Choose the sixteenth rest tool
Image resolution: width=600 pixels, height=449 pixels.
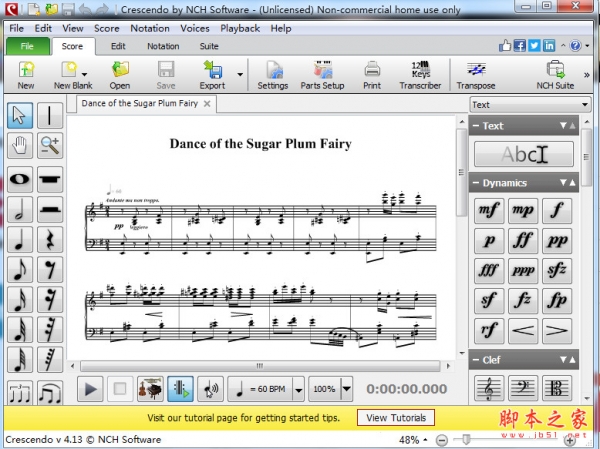50,299
